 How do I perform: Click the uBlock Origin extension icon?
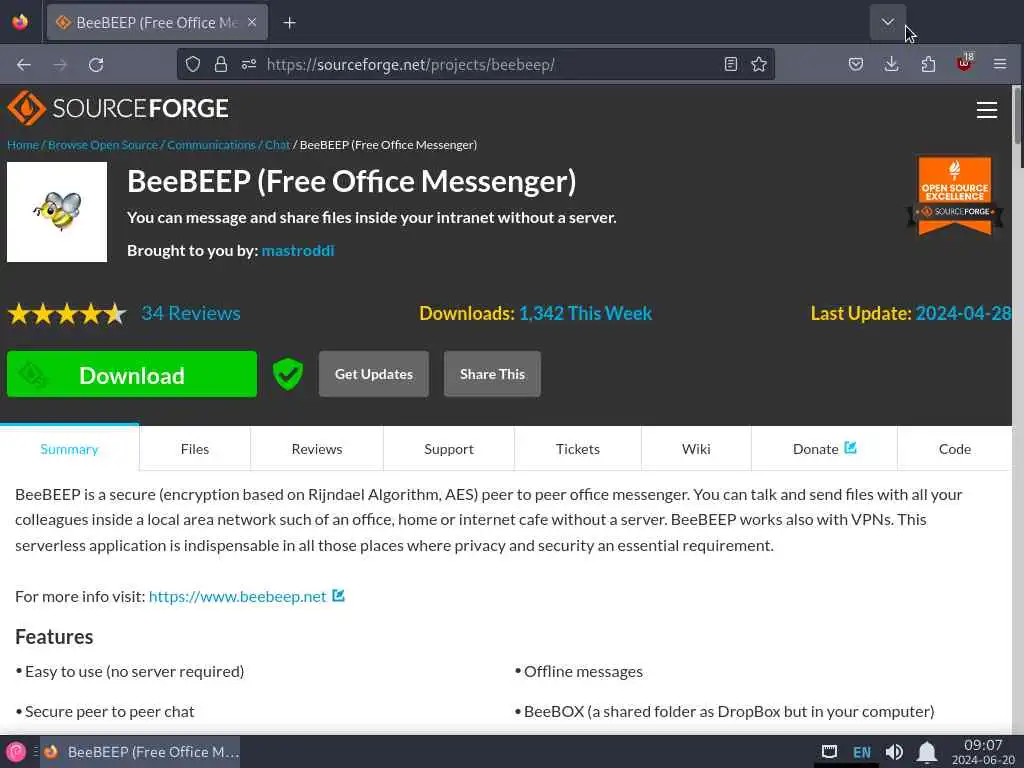964,63
